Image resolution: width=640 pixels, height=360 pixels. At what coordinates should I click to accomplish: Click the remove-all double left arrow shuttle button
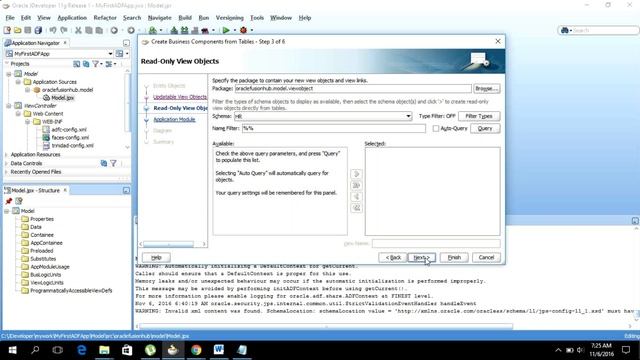pos(356,208)
